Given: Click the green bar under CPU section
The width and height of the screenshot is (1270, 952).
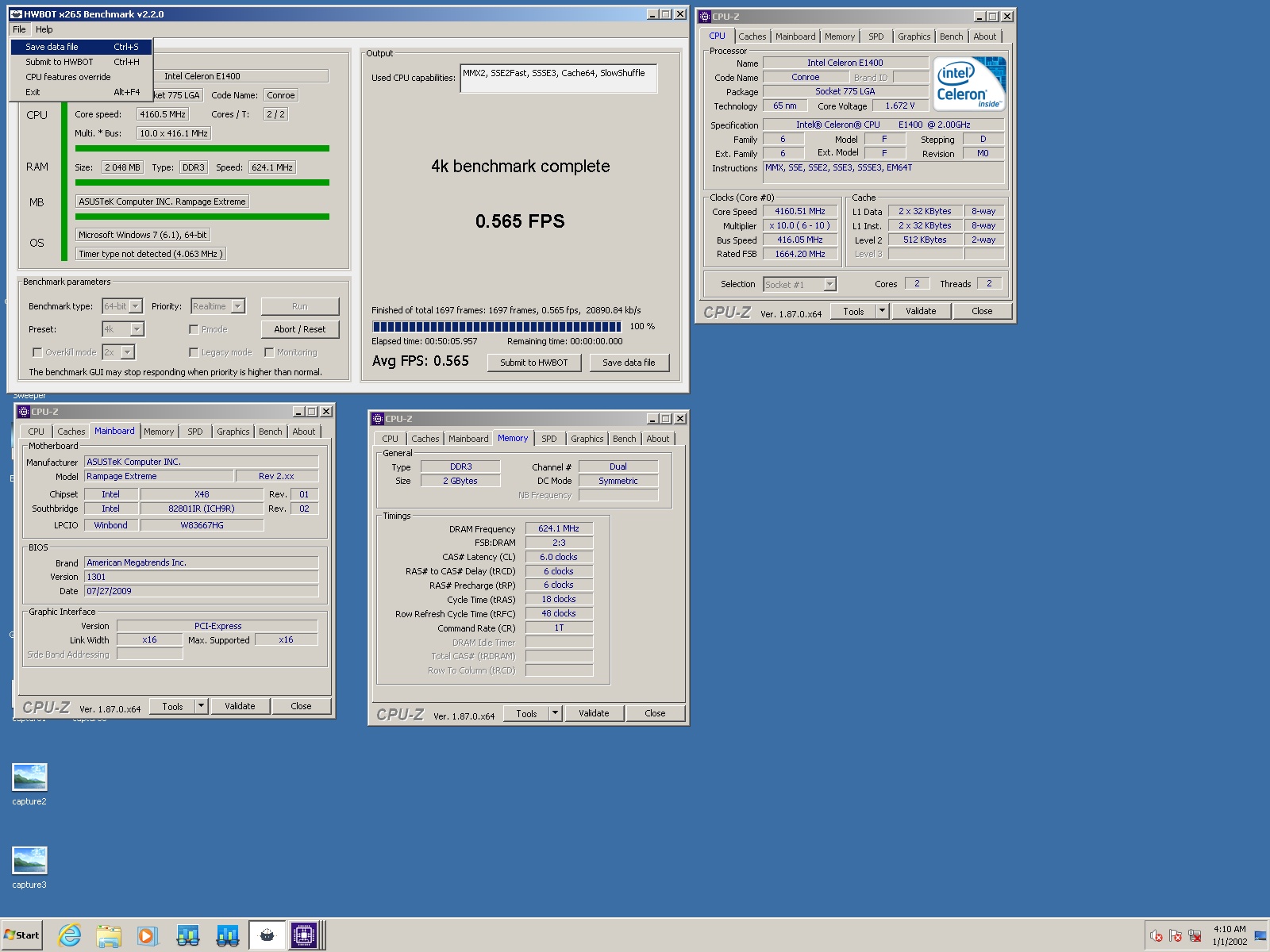Looking at the screenshot, I should tap(202, 148).
